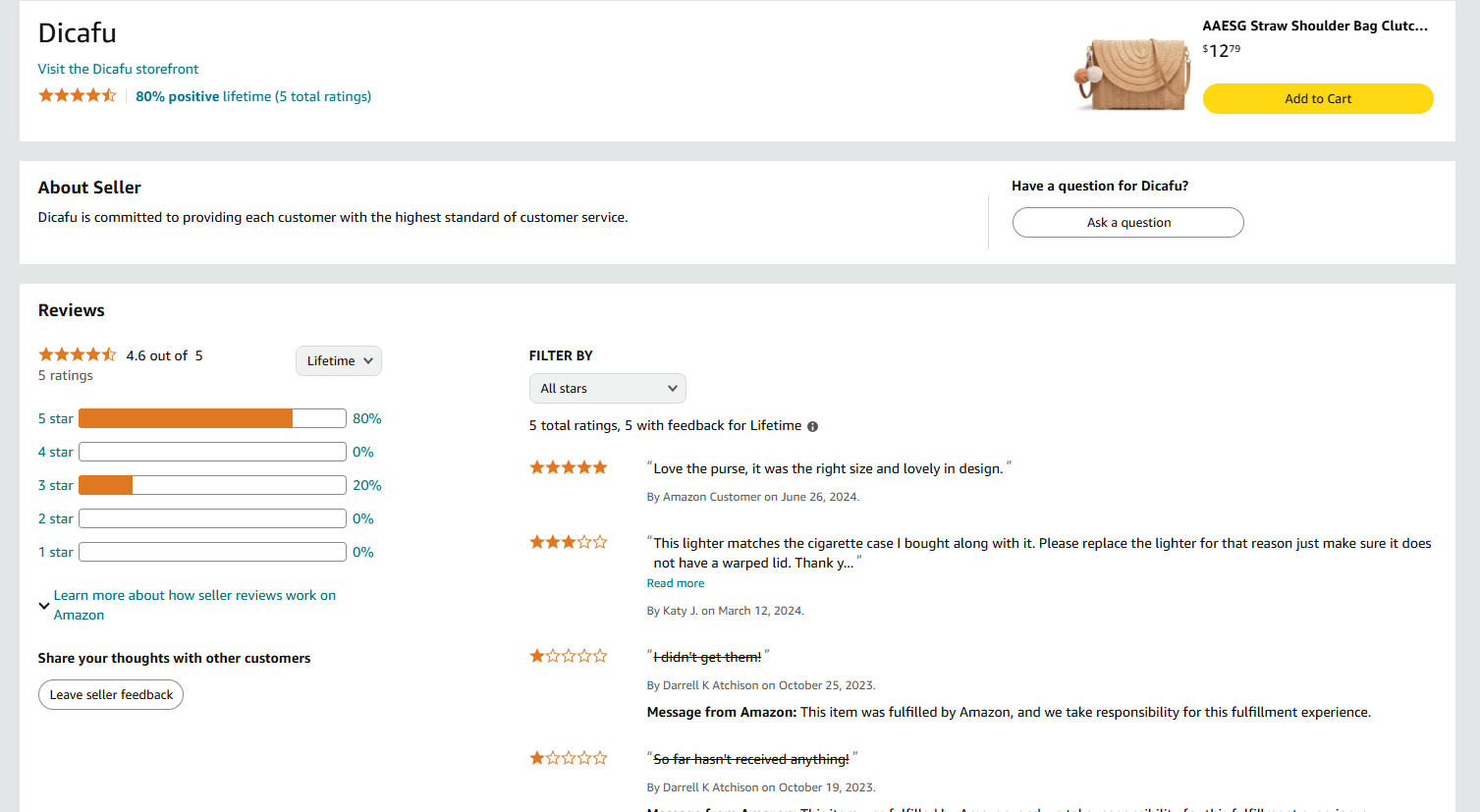
Task: Click the Add to Cart button
Action: (x=1318, y=98)
